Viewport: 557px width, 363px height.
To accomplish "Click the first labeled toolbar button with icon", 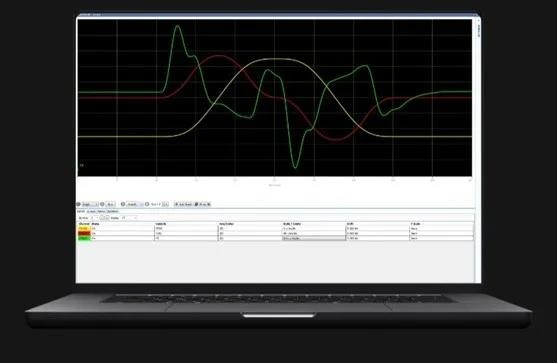I will (x=183, y=204).
